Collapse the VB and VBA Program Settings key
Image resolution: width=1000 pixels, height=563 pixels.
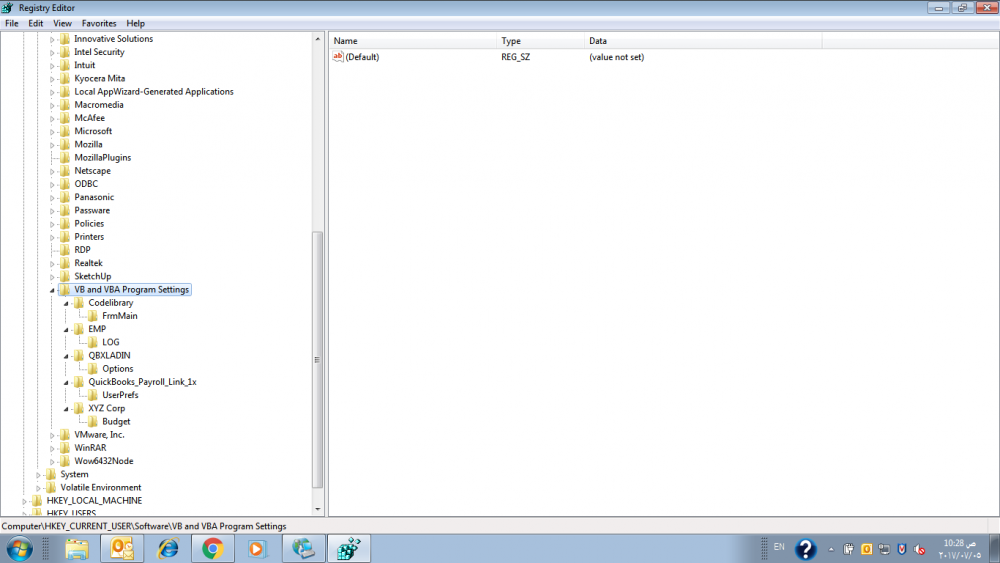pos(52,290)
